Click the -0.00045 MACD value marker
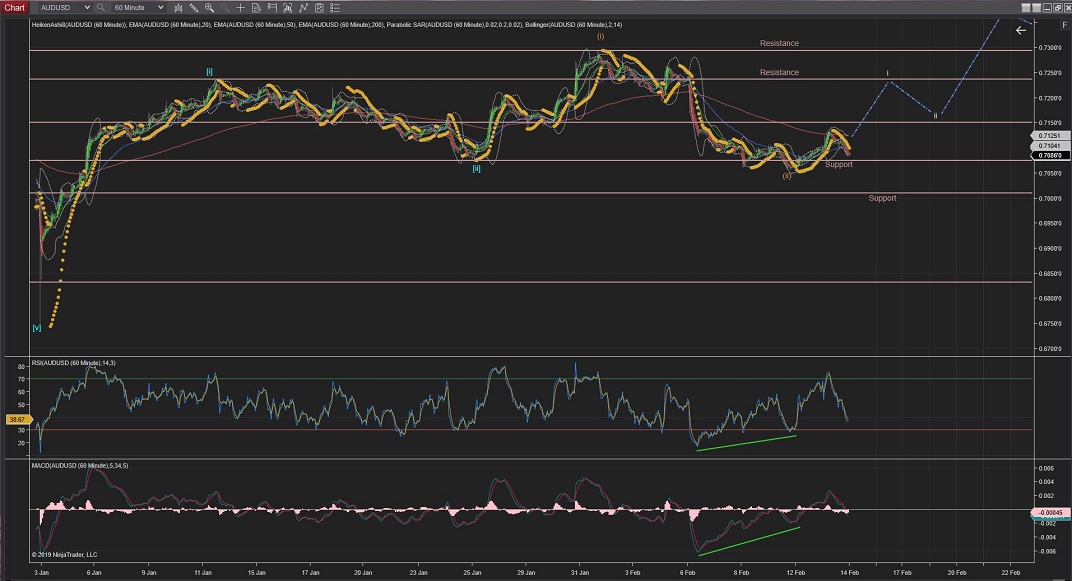Image resolution: width=1072 pixels, height=581 pixels. point(1051,512)
